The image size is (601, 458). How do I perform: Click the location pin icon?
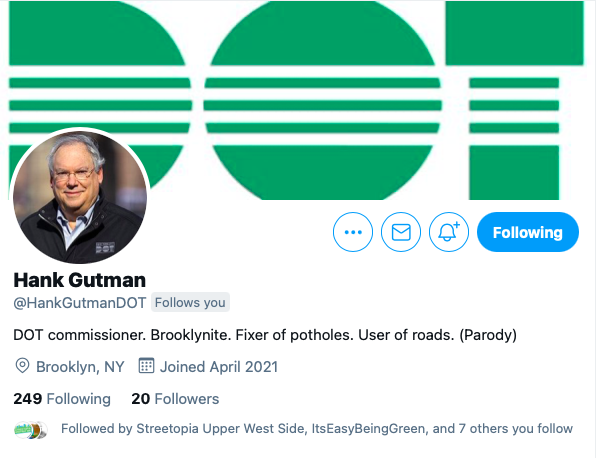click(23, 366)
